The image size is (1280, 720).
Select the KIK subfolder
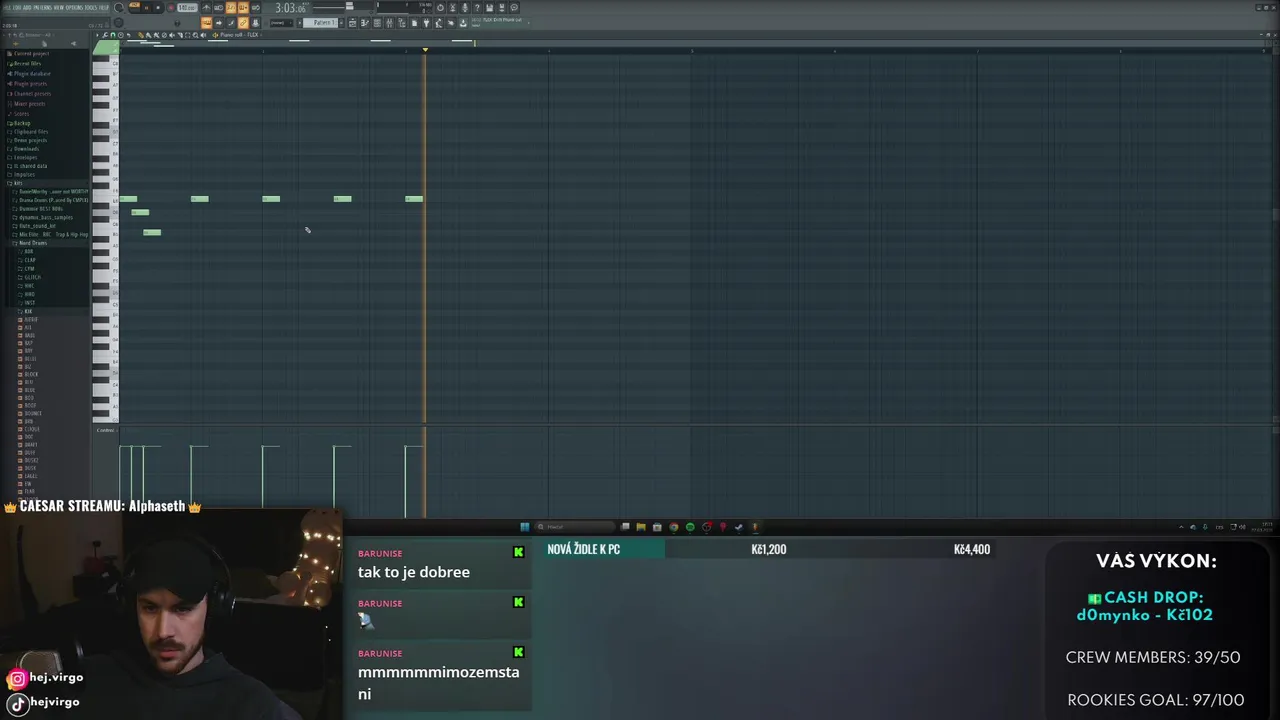27,311
